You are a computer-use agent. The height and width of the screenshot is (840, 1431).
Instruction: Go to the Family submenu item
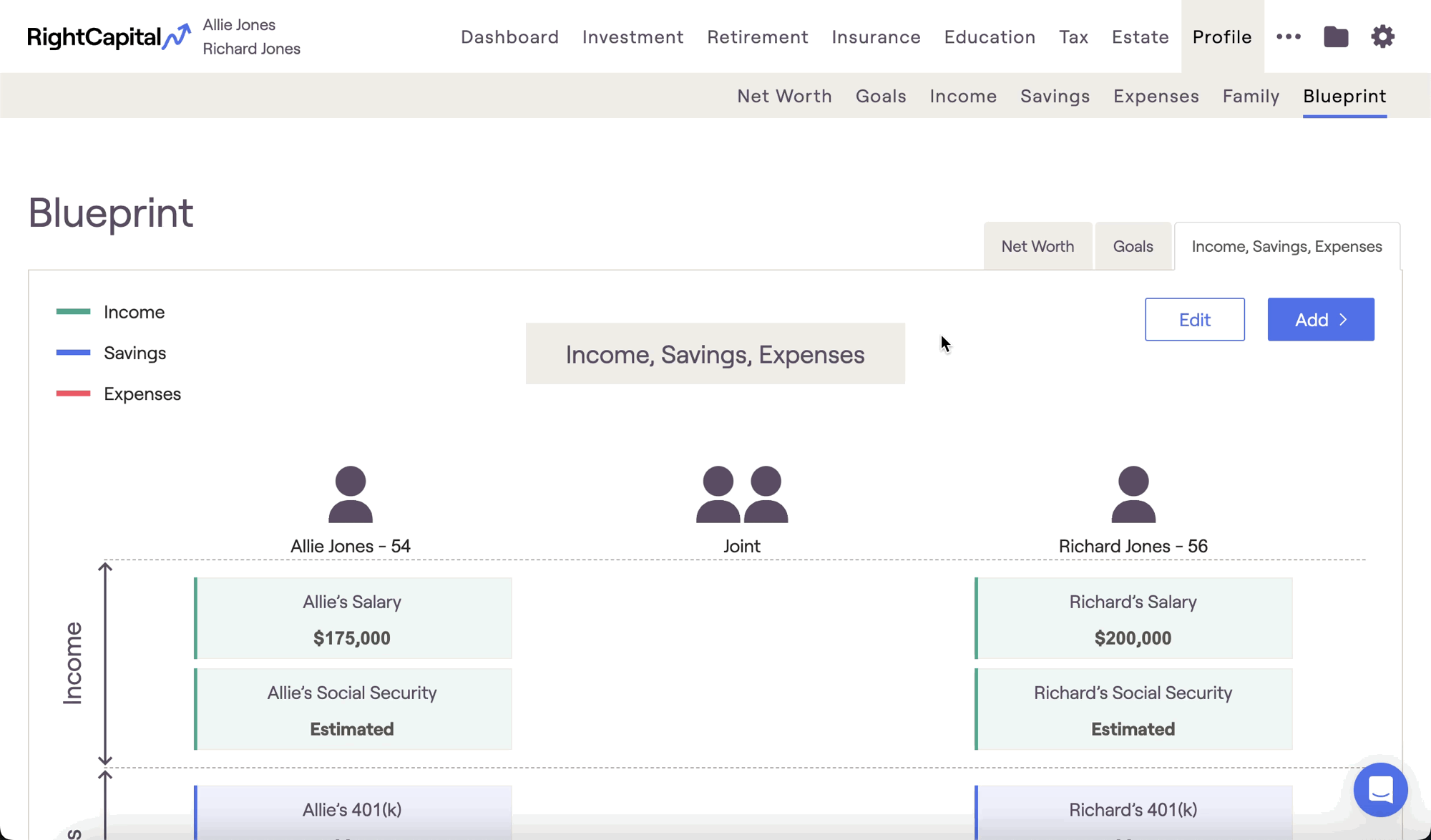tap(1251, 96)
